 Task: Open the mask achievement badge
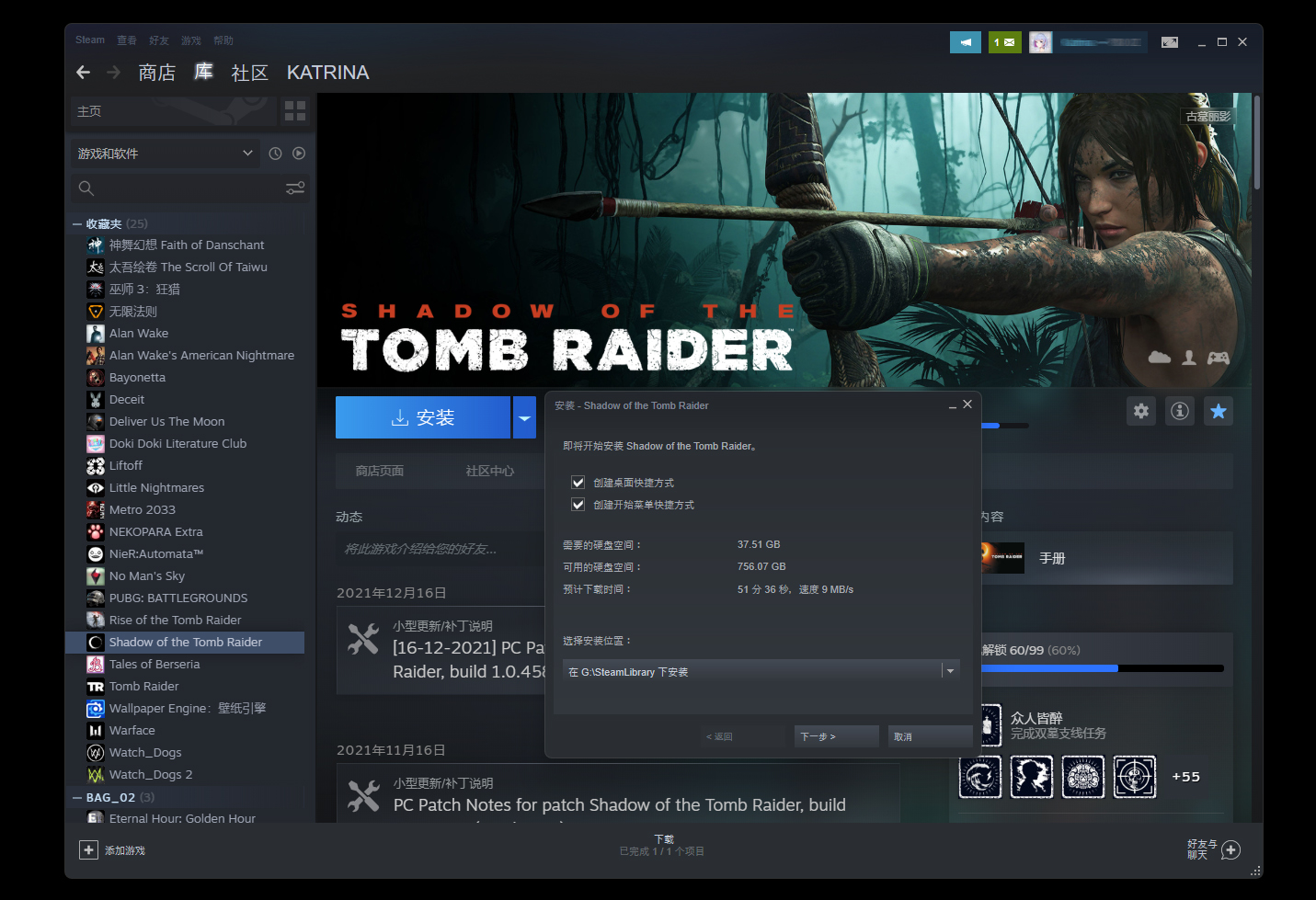click(x=1083, y=777)
